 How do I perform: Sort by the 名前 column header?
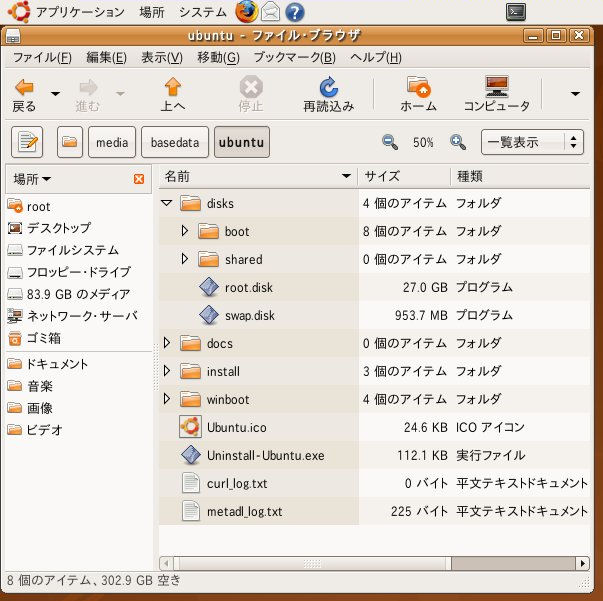point(258,176)
